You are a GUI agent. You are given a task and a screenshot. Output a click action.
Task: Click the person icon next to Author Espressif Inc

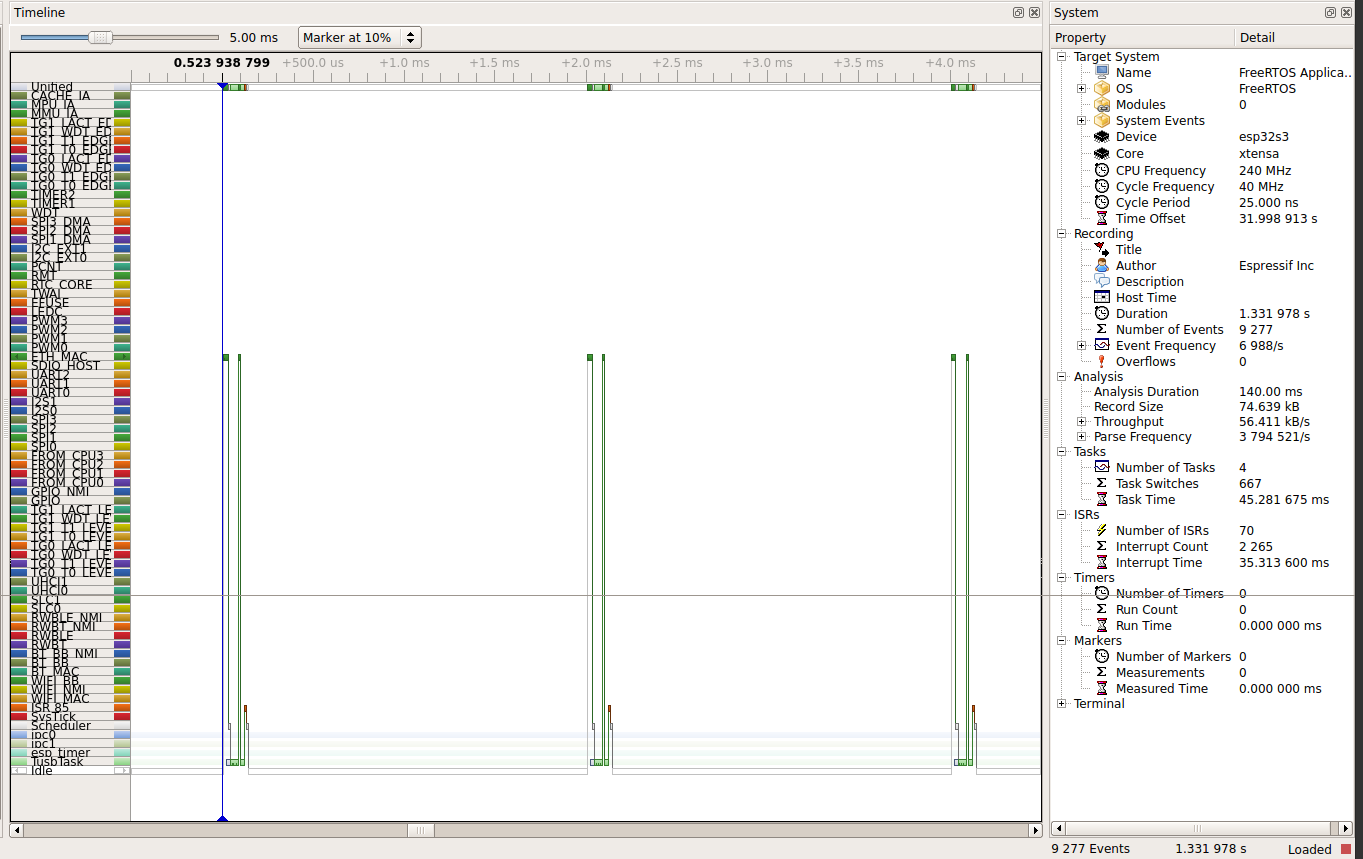point(1101,265)
